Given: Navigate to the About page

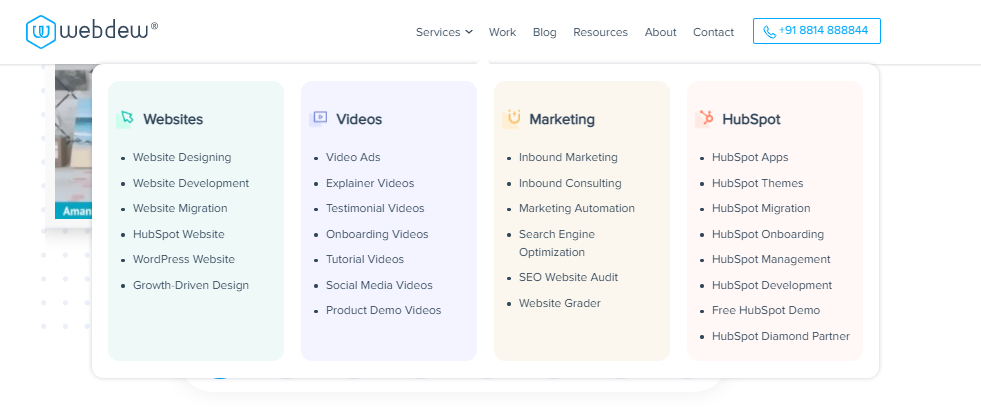Looking at the screenshot, I should (660, 32).
